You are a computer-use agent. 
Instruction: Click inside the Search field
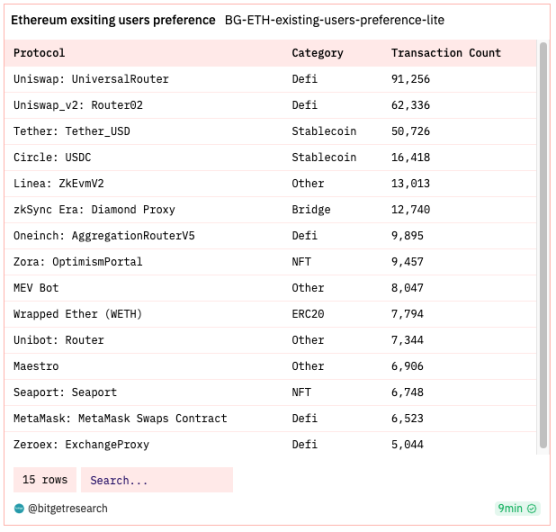click(157, 480)
